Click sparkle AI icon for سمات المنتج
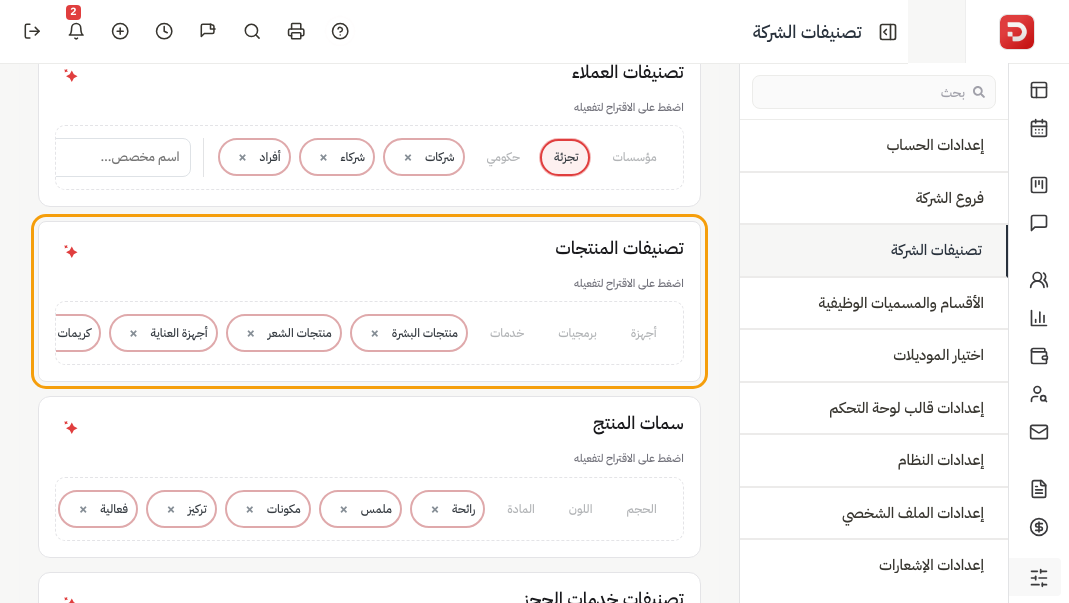 pos(71,428)
